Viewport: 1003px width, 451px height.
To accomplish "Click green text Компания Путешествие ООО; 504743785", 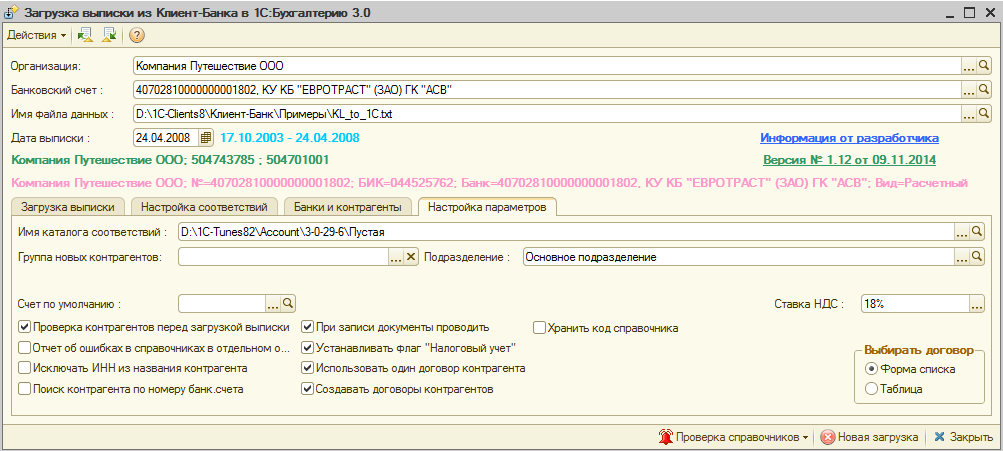I will [170, 159].
